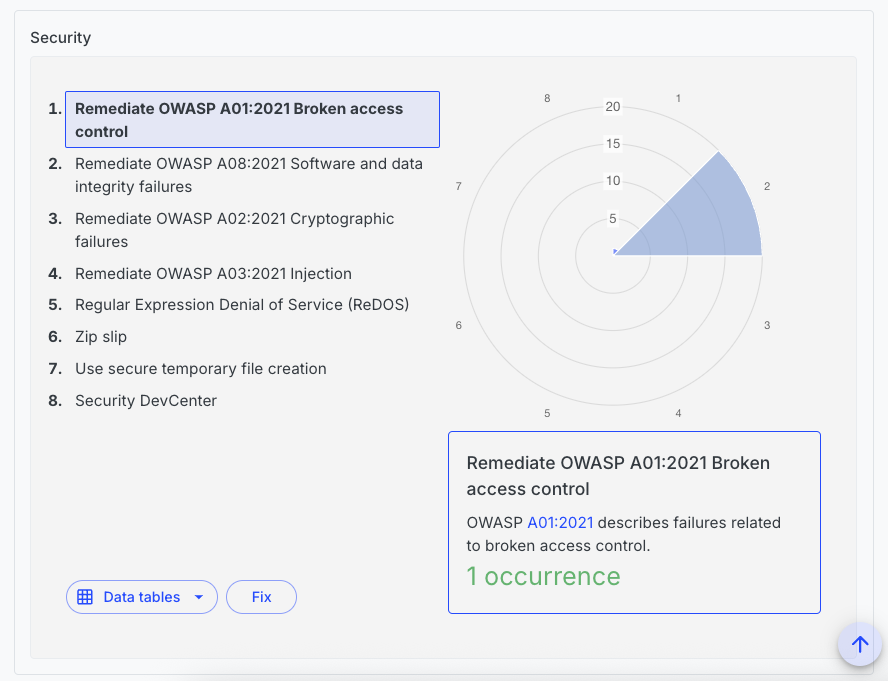Open the Data tables dropdown
The width and height of the screenshot is (888, 681).
[x=142, y=597]
